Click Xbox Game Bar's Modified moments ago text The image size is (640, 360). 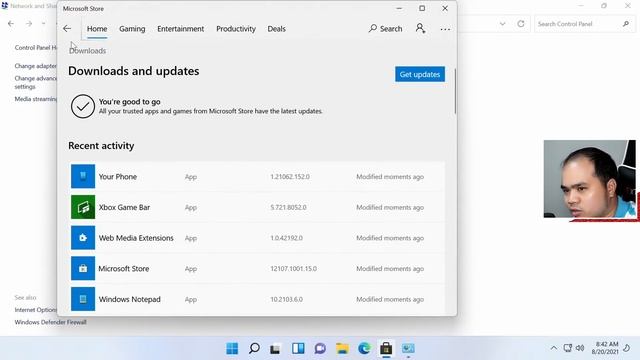390,207
